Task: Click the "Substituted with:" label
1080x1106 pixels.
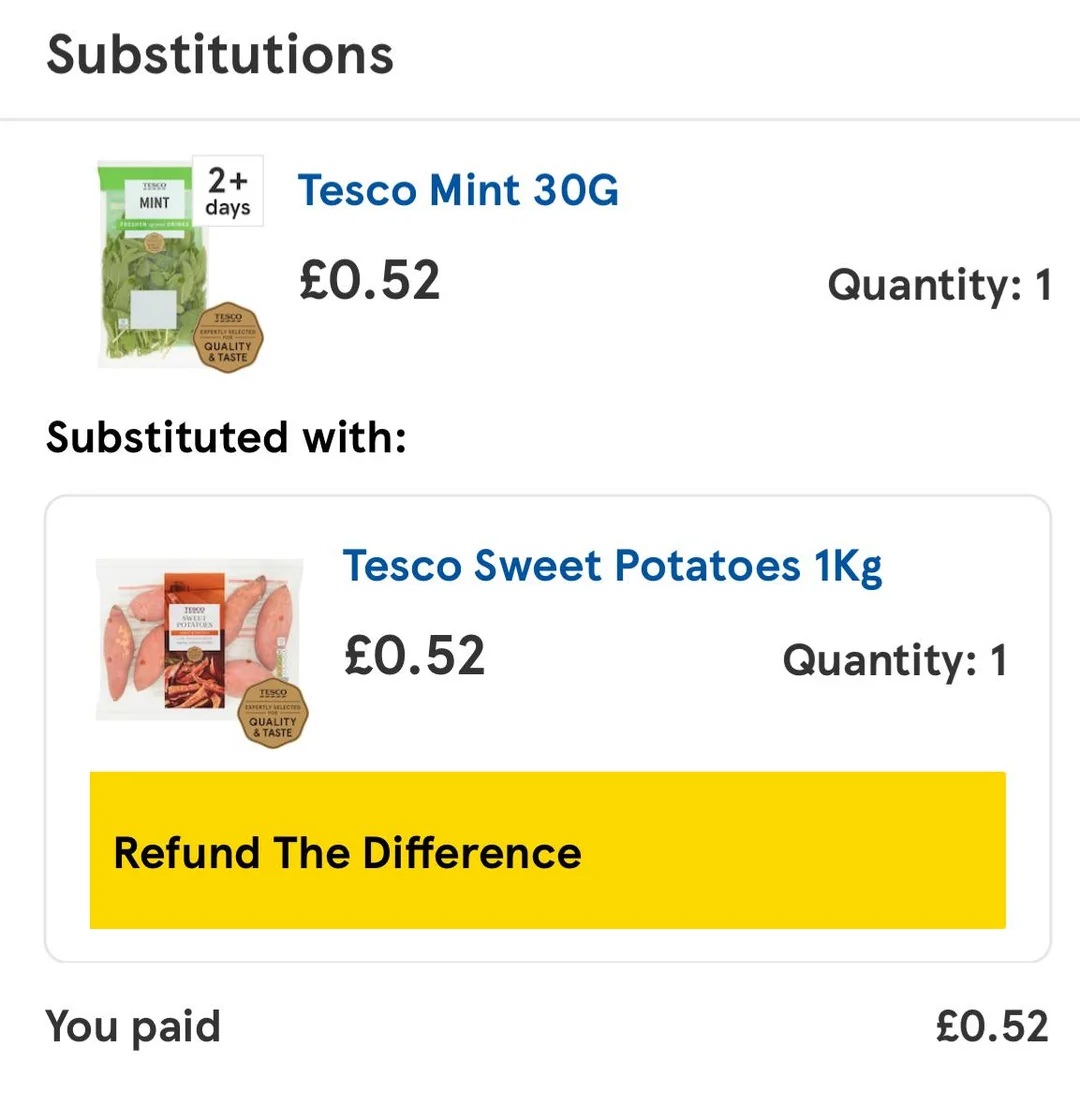Action: pyautogui.click(x=226, y=438)
